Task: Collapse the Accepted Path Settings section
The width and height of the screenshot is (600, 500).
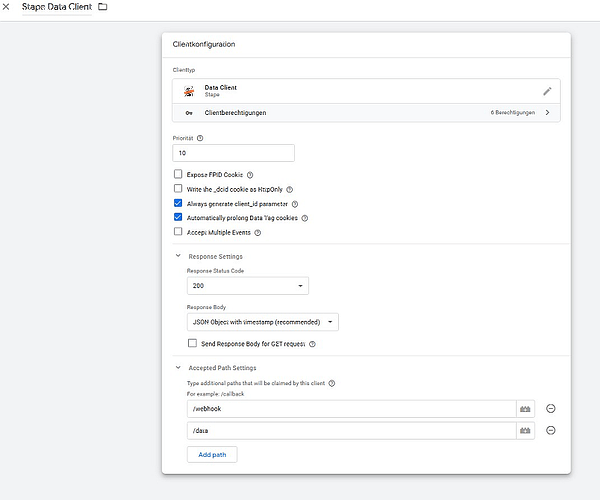Action: (178, 367)
